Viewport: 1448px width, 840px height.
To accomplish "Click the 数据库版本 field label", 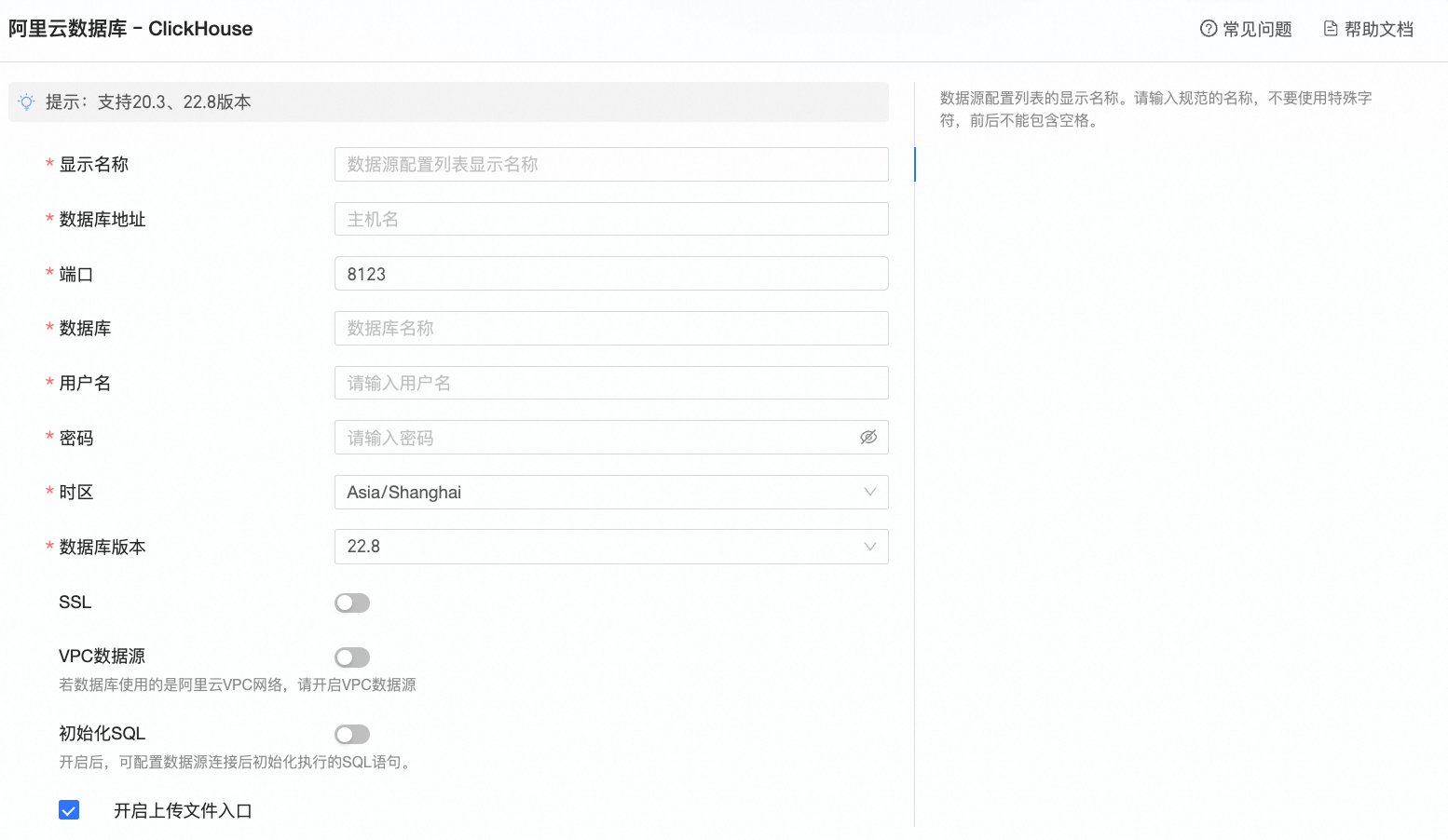I will pos(102,547).
